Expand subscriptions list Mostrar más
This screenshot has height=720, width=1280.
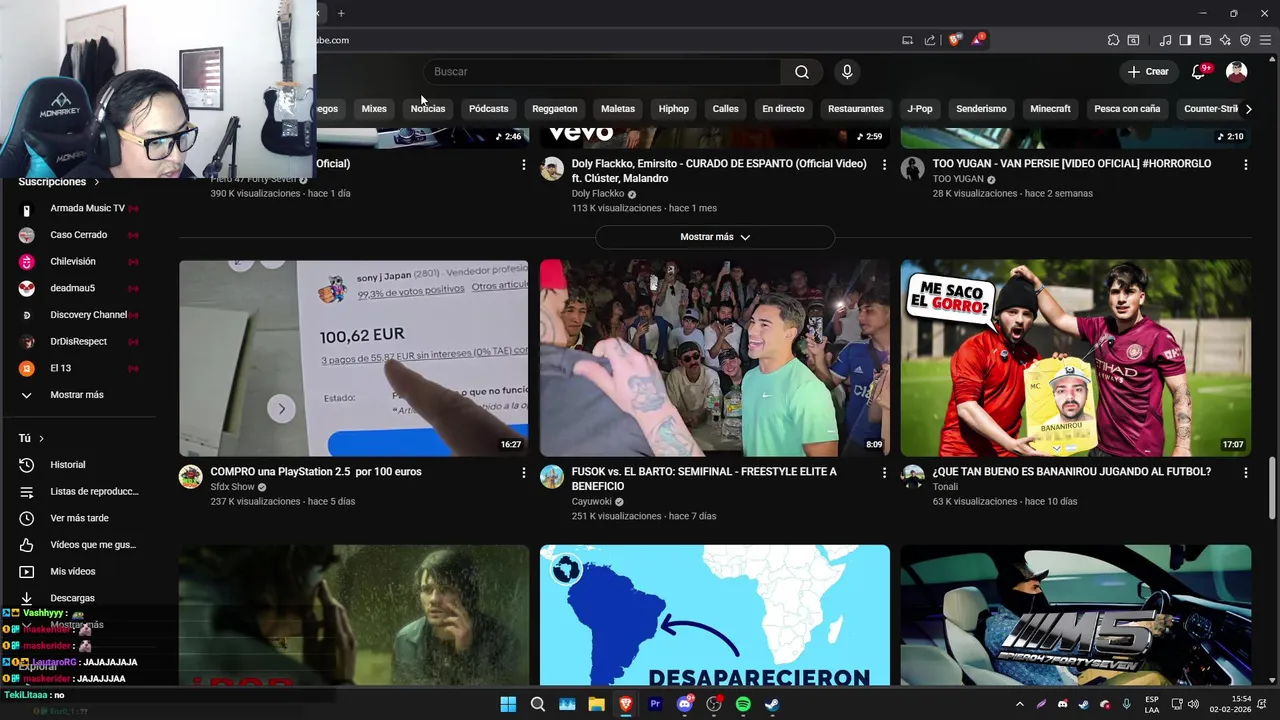click(x=77, y=395)
